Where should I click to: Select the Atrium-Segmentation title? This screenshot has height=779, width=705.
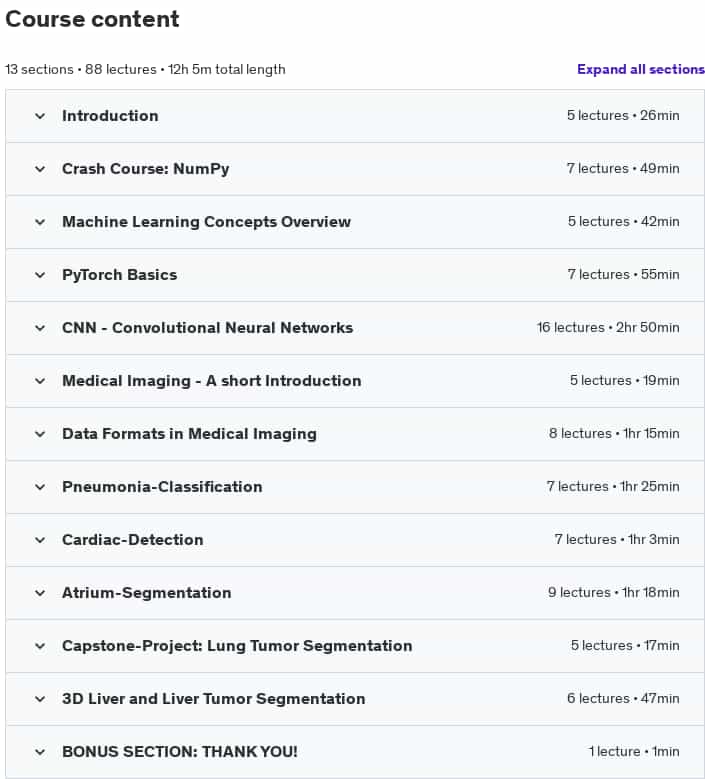coord(147,593)
